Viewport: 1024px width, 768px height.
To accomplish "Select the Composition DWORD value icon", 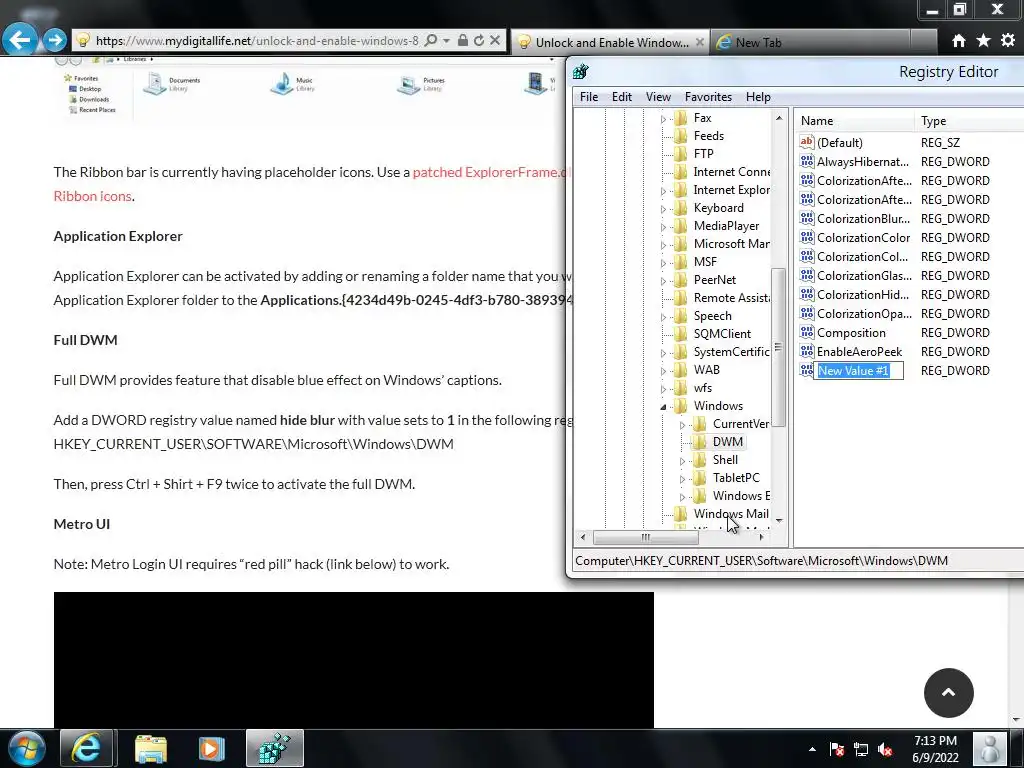I will [x=807, y=332].
